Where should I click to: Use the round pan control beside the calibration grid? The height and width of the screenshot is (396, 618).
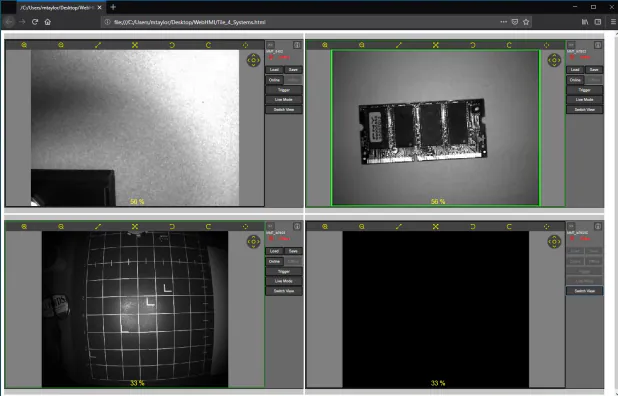coord(253,242)
